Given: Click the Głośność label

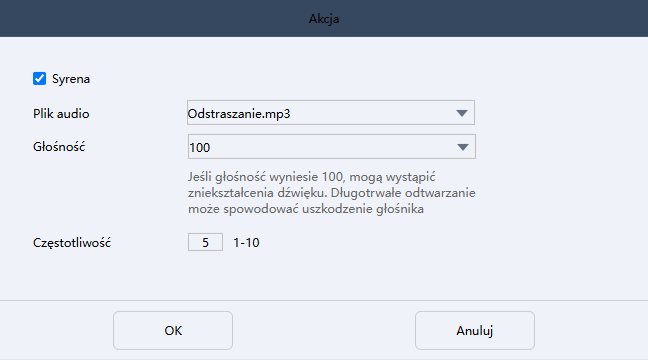Looking at the screenshot, I should coord(59,147).
